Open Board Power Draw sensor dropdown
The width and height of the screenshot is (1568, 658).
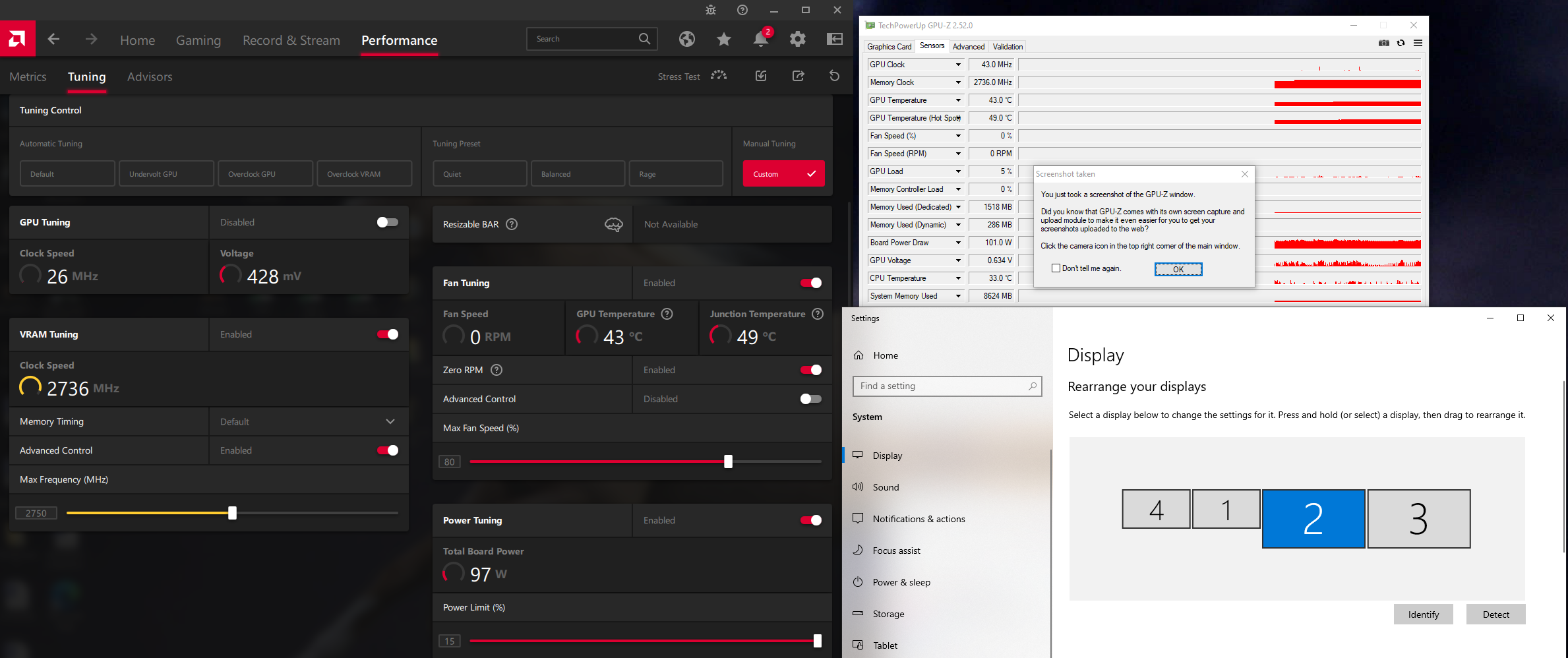pyautogui.click(x=958, y=243)
